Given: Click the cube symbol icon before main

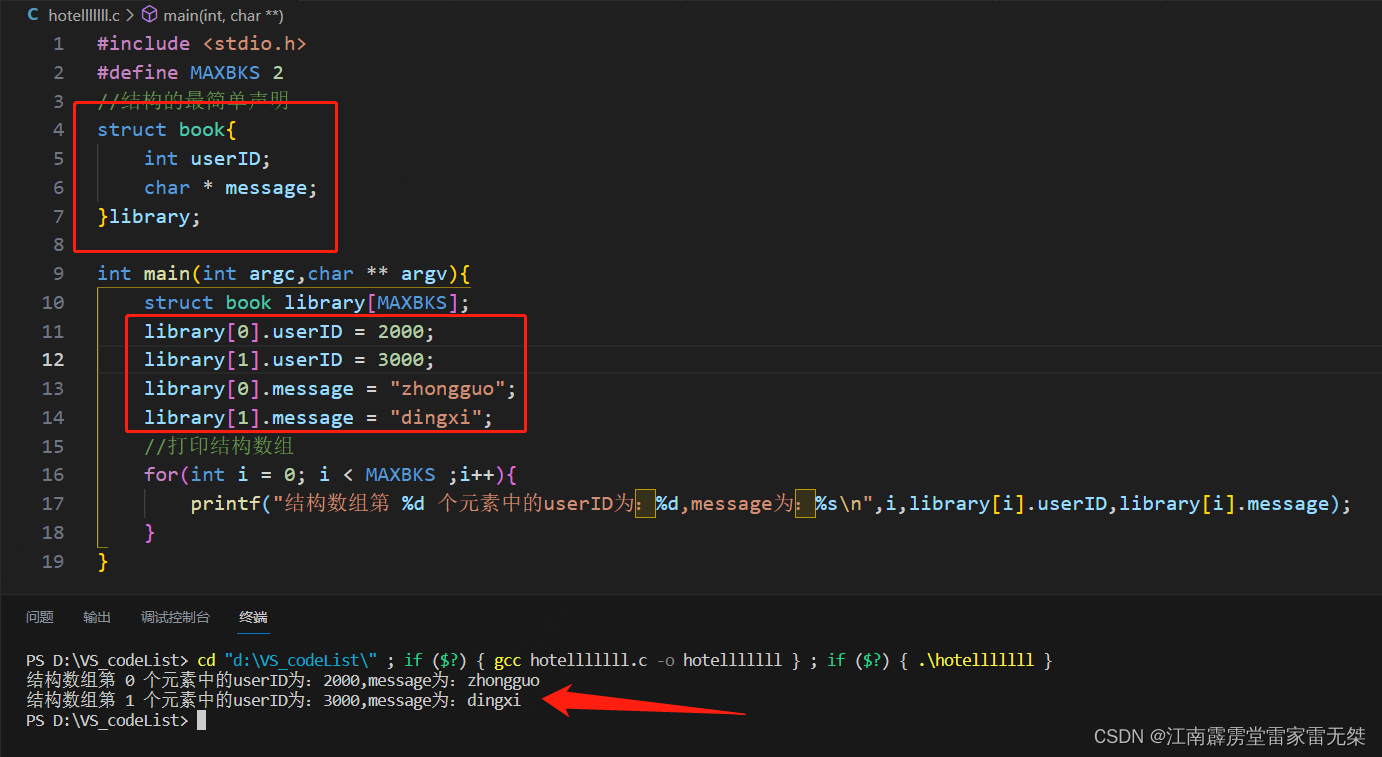Looking at the screenshot, I should click(x=149, y=15).
